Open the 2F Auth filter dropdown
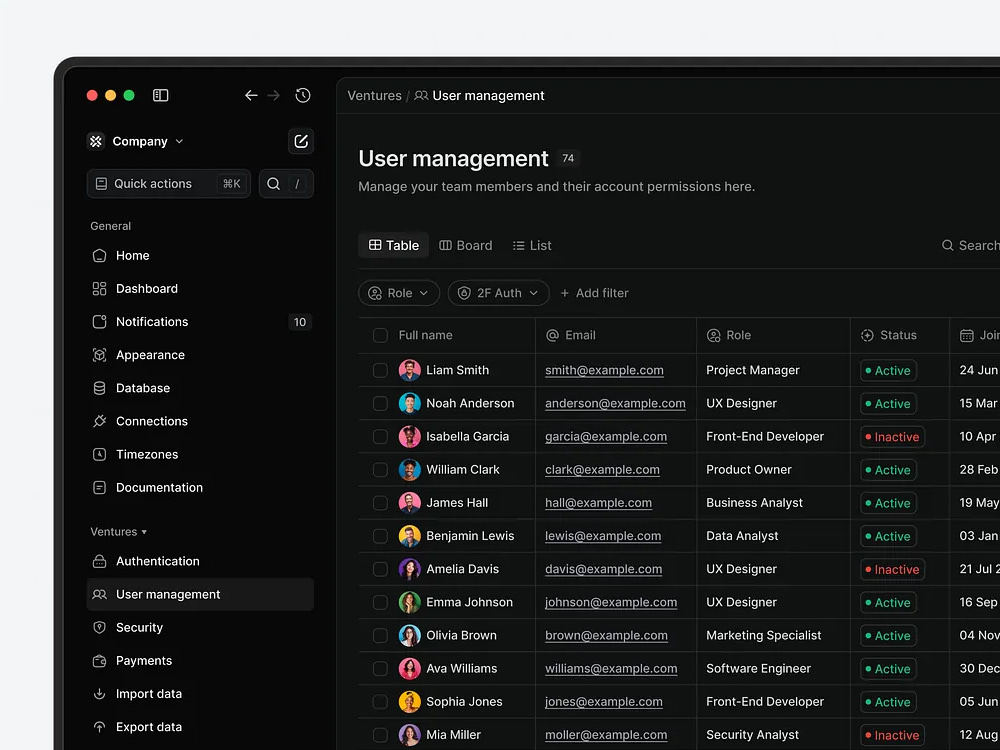The image size is (1000, 750). pyautogui.click(x=499, y=293)
